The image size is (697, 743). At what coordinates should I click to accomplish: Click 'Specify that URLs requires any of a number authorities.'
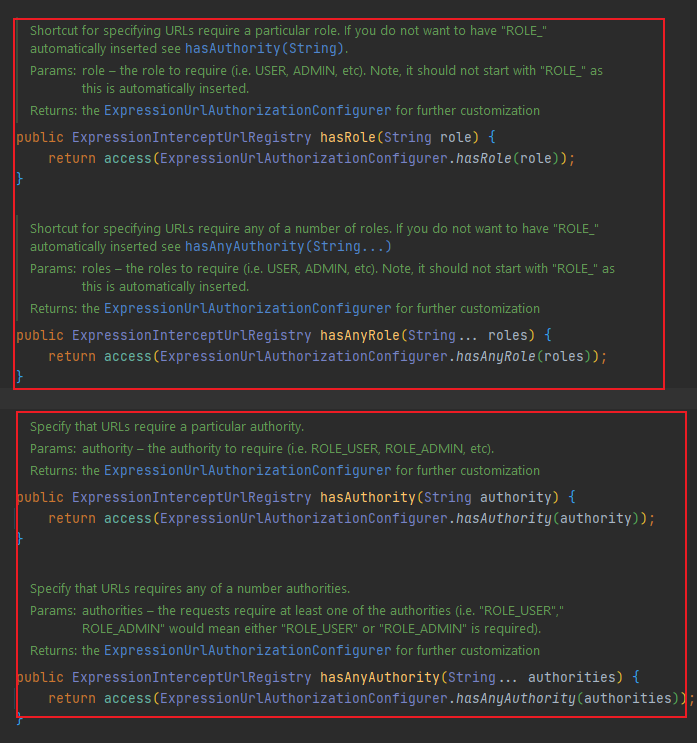[190, 589]
